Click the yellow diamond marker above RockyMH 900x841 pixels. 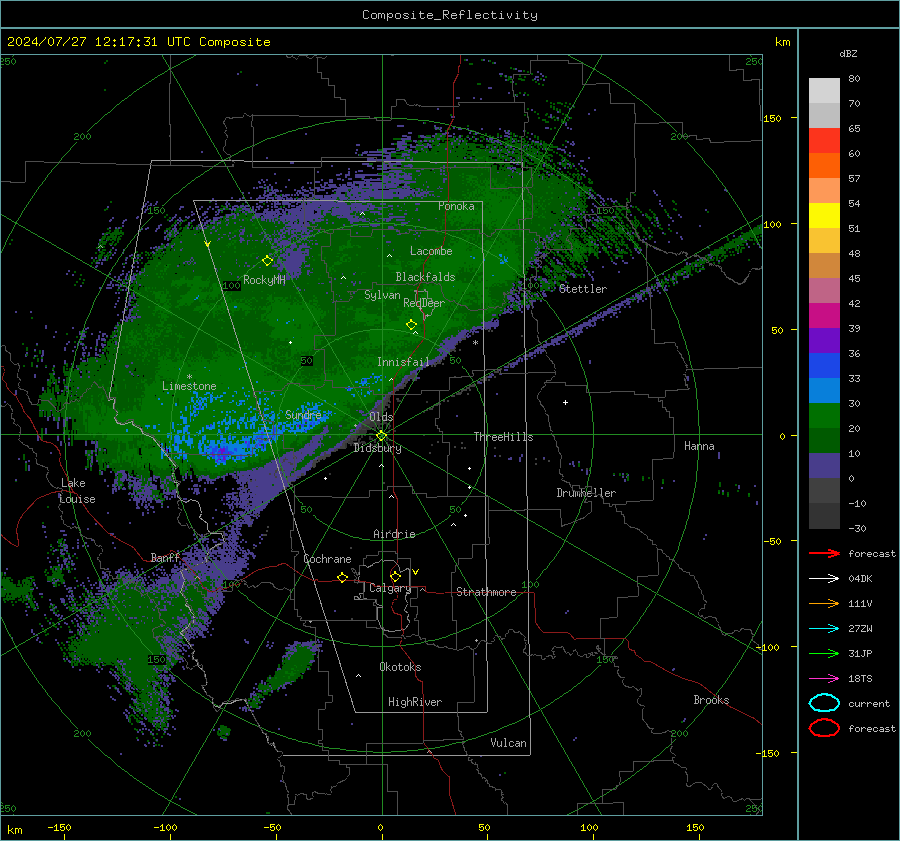pyautogui.click(x=267, y=261)
